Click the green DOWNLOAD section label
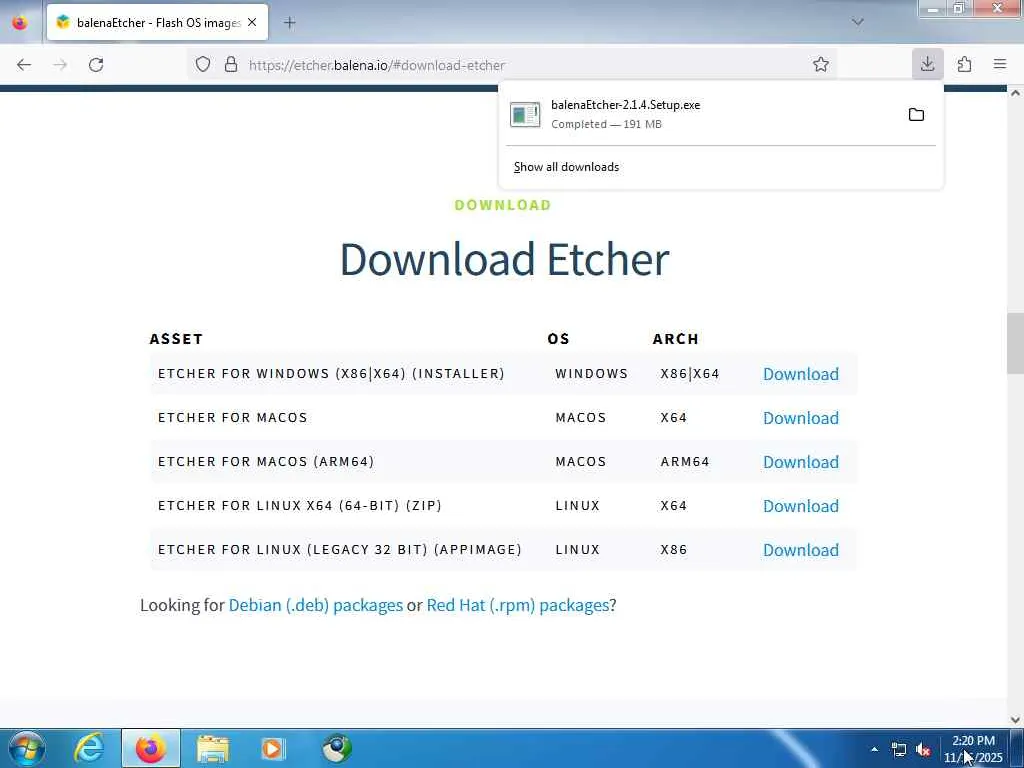 click(x=503, y=205)
